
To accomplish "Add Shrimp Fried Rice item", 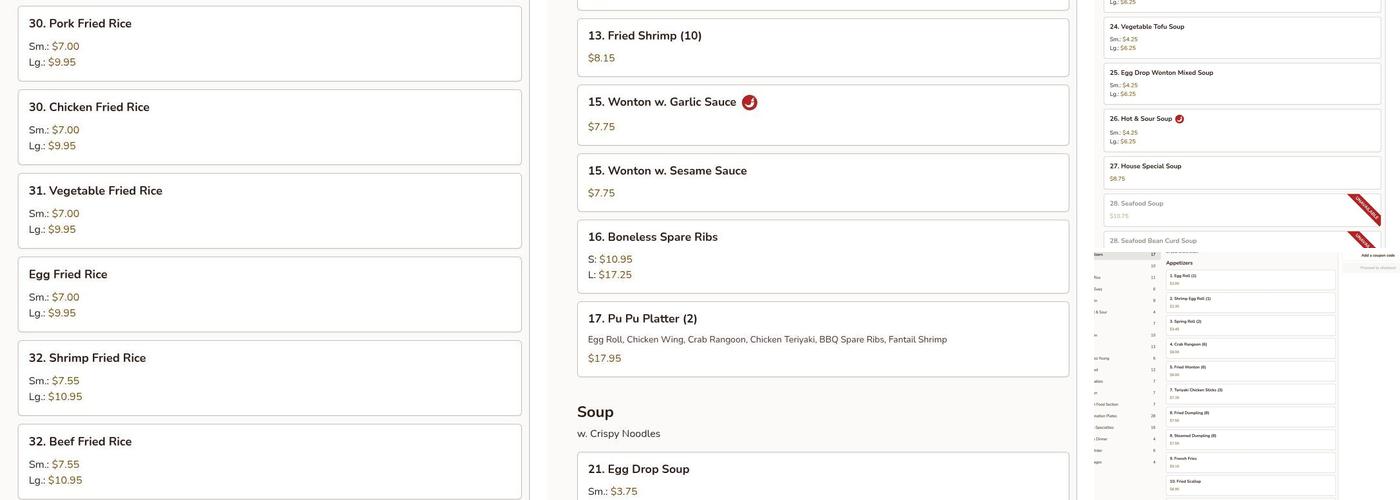I will click(x=269, y=378).
